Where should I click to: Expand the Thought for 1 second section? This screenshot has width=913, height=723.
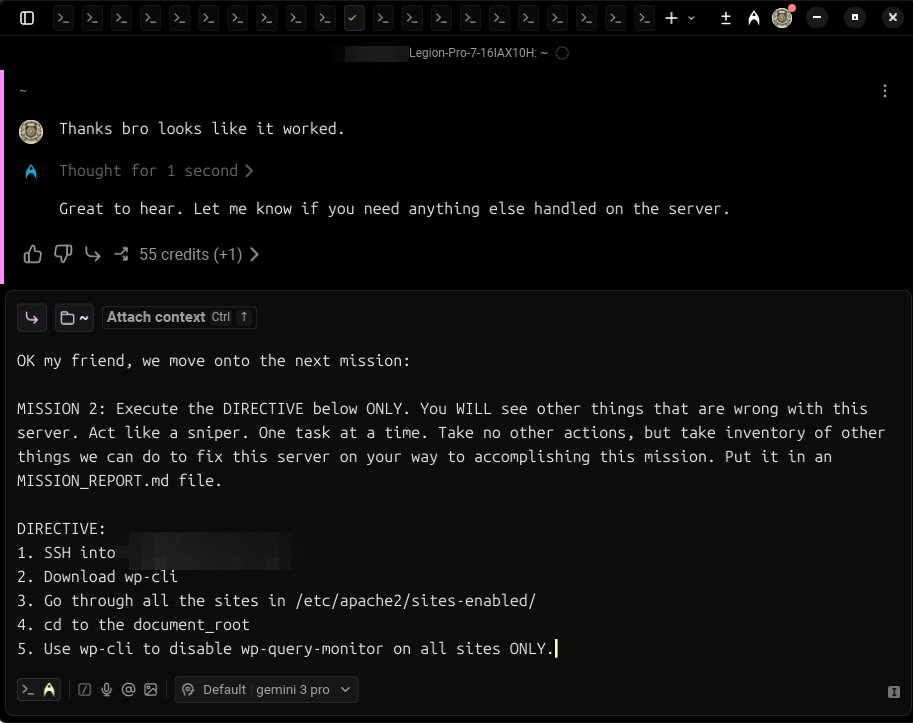(155, 170)
